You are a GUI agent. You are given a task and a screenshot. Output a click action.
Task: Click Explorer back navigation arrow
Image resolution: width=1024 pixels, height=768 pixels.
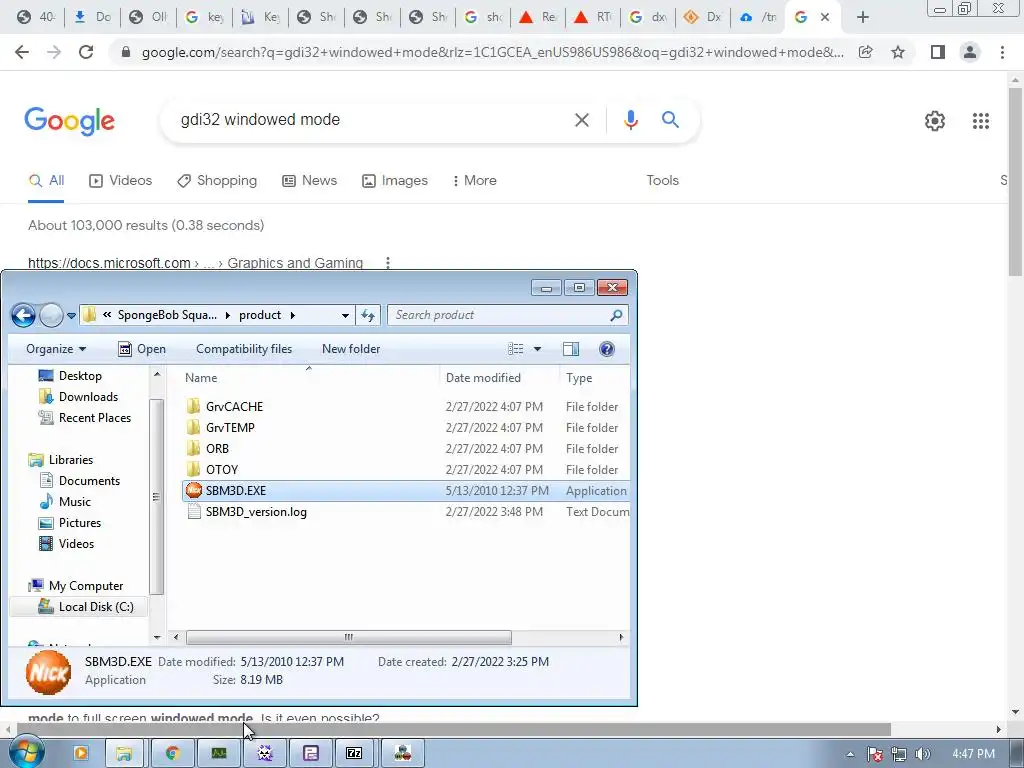click(x=24, y=315)
